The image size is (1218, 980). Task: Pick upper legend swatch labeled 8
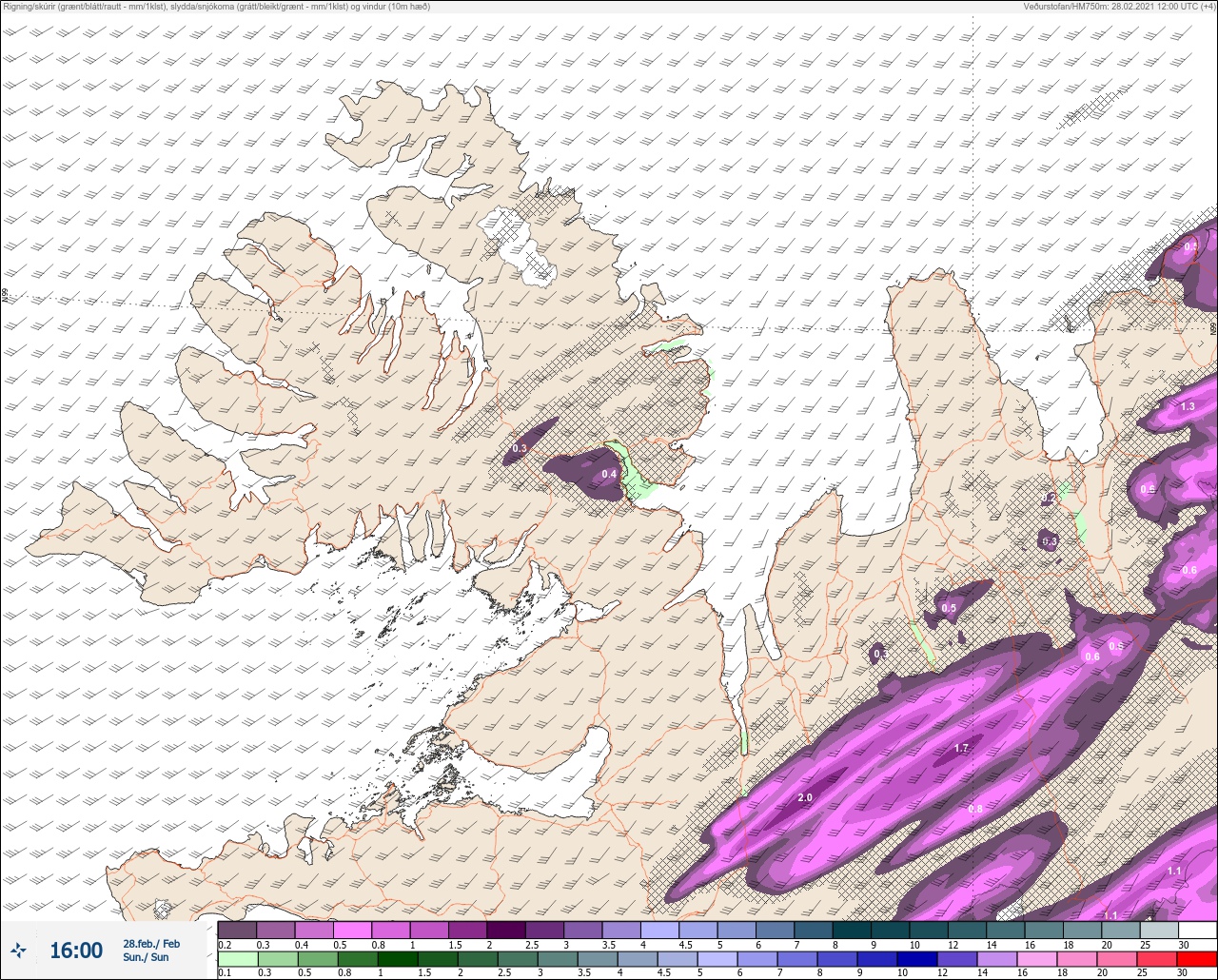(852, 930)
